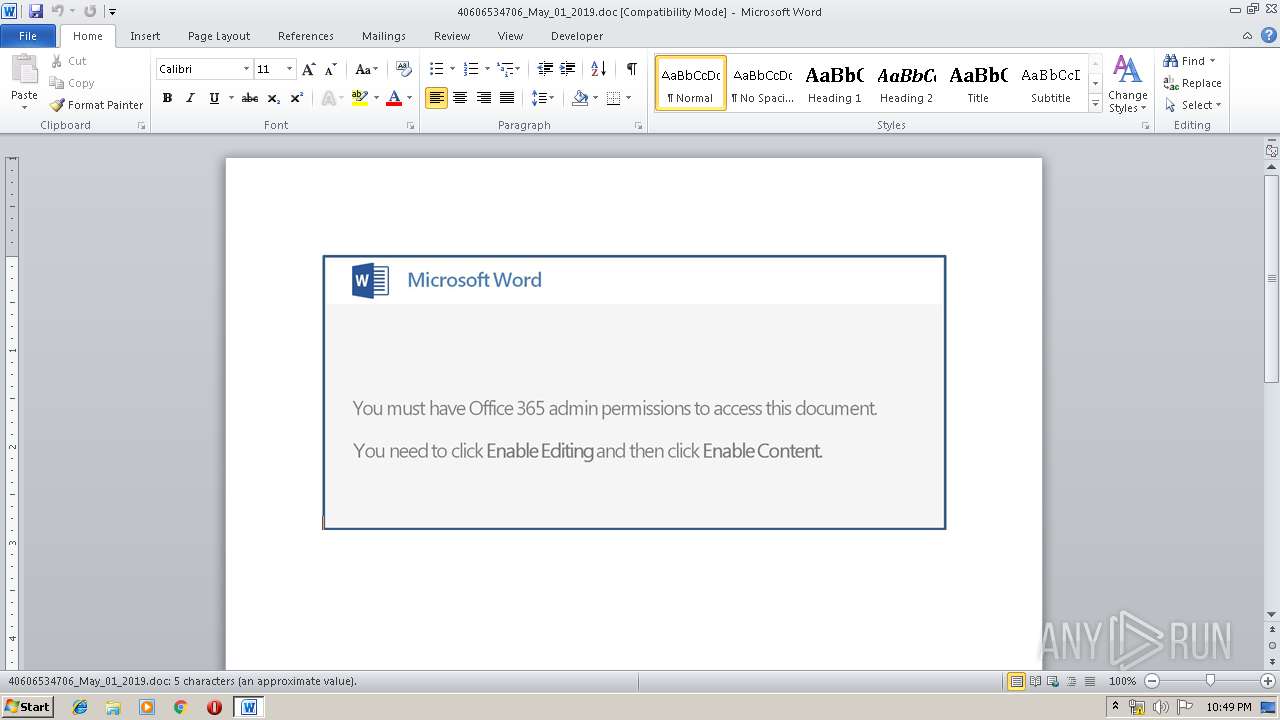Click the Multilevel List icon
1280x720 pixels.
505,69
